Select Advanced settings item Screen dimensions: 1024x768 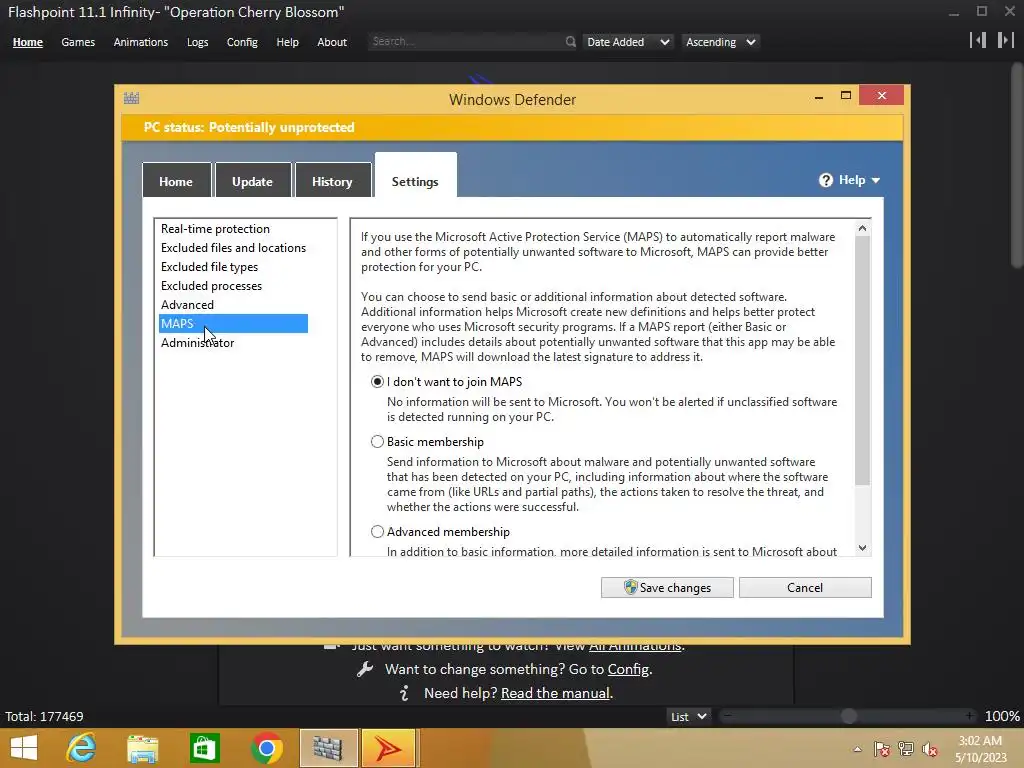coord(187,304)
